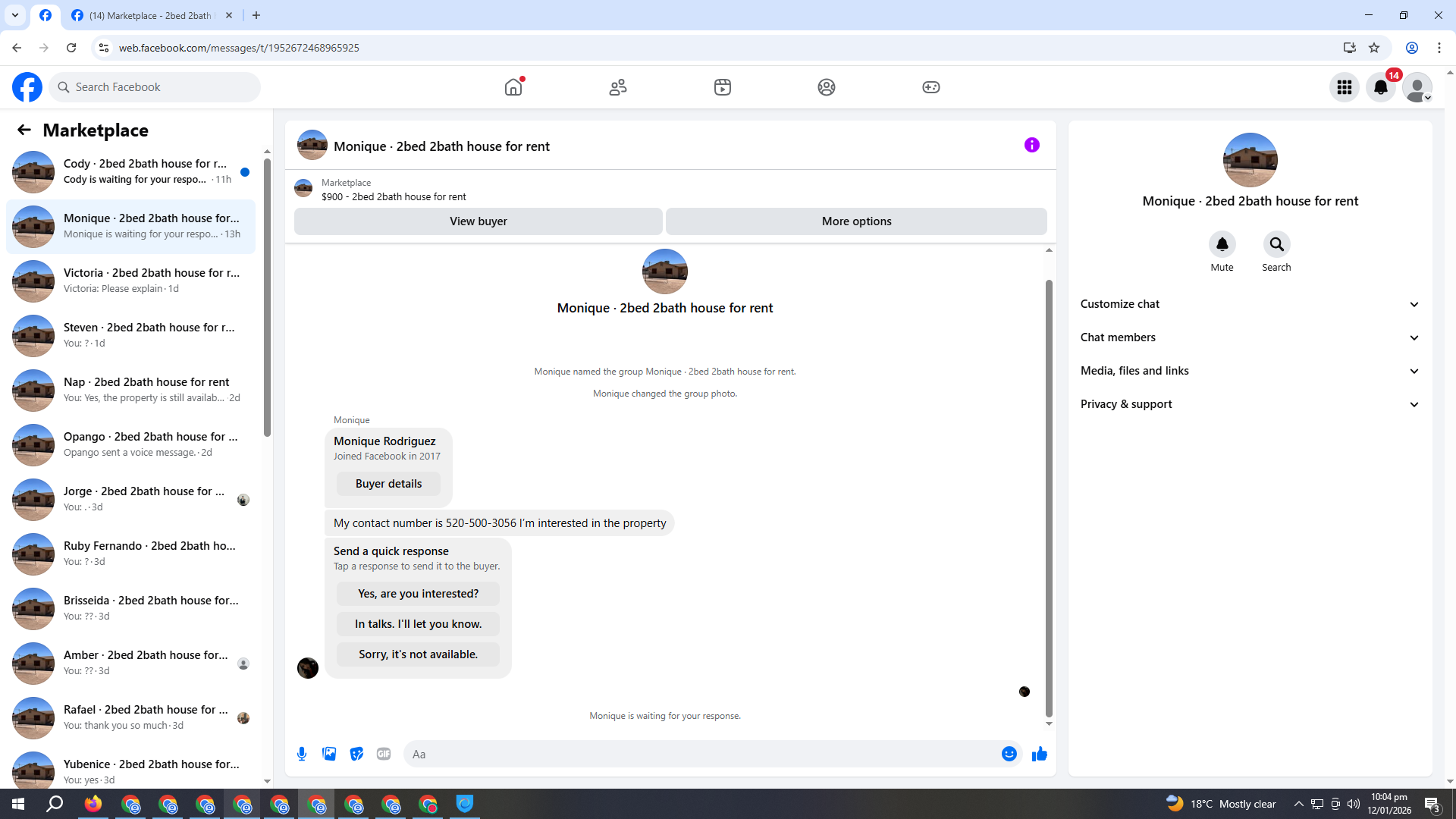
Task: Click the Aa message input field
Action: pyautogui.click(x=698, y=754)
